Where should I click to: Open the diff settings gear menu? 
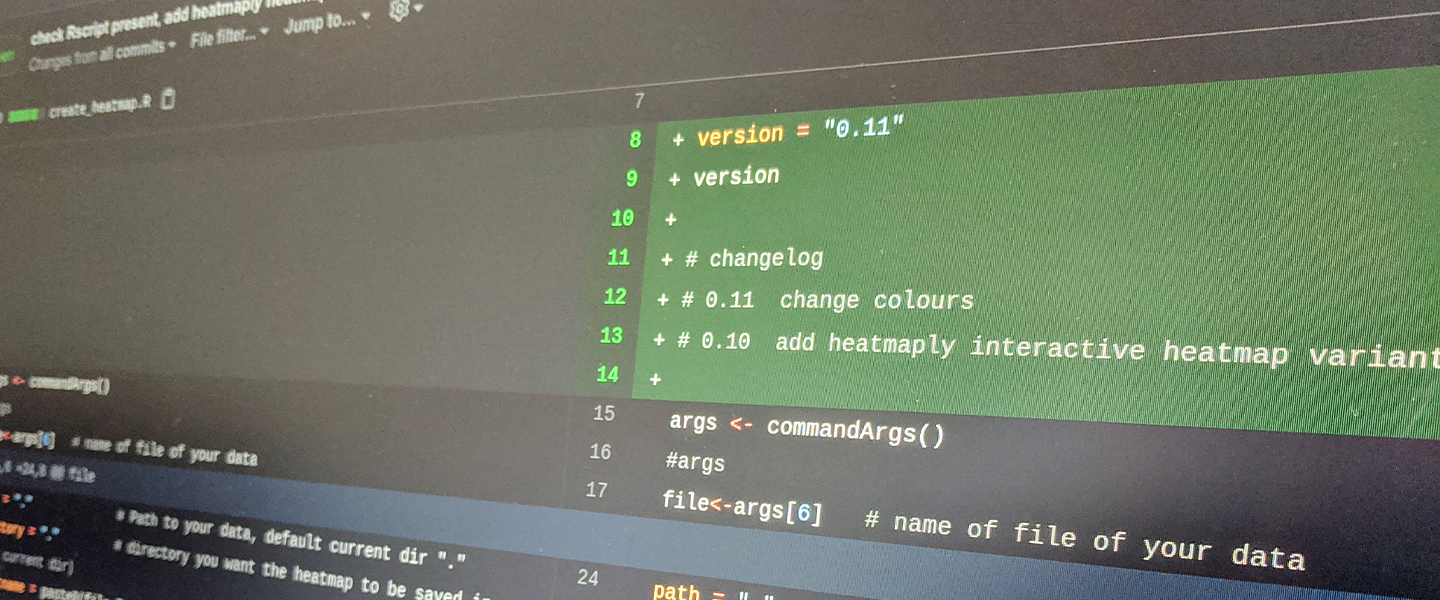tap(404, 9)
